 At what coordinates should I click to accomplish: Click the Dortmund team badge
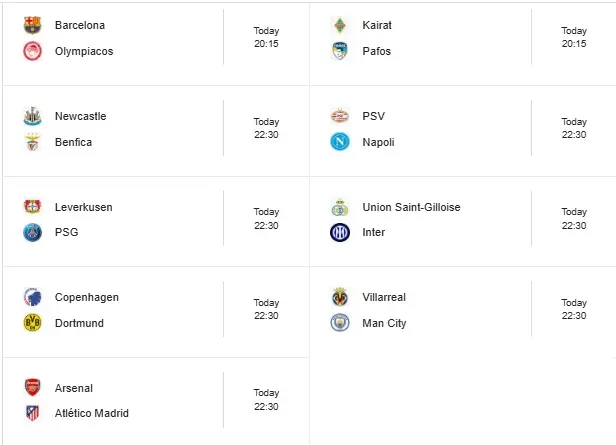coord(32,323)
